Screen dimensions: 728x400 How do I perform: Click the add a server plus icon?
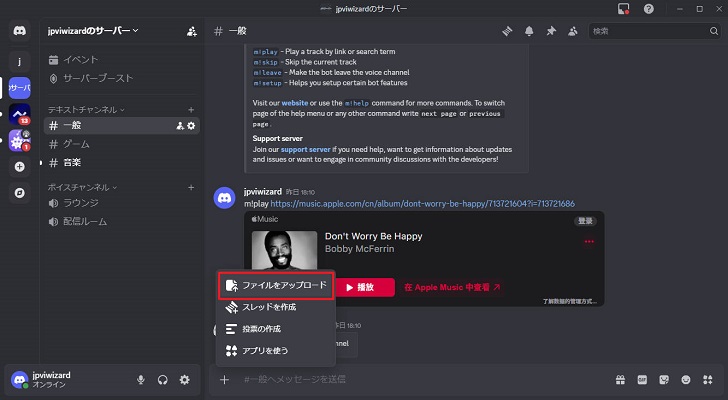tap(20, 167)
